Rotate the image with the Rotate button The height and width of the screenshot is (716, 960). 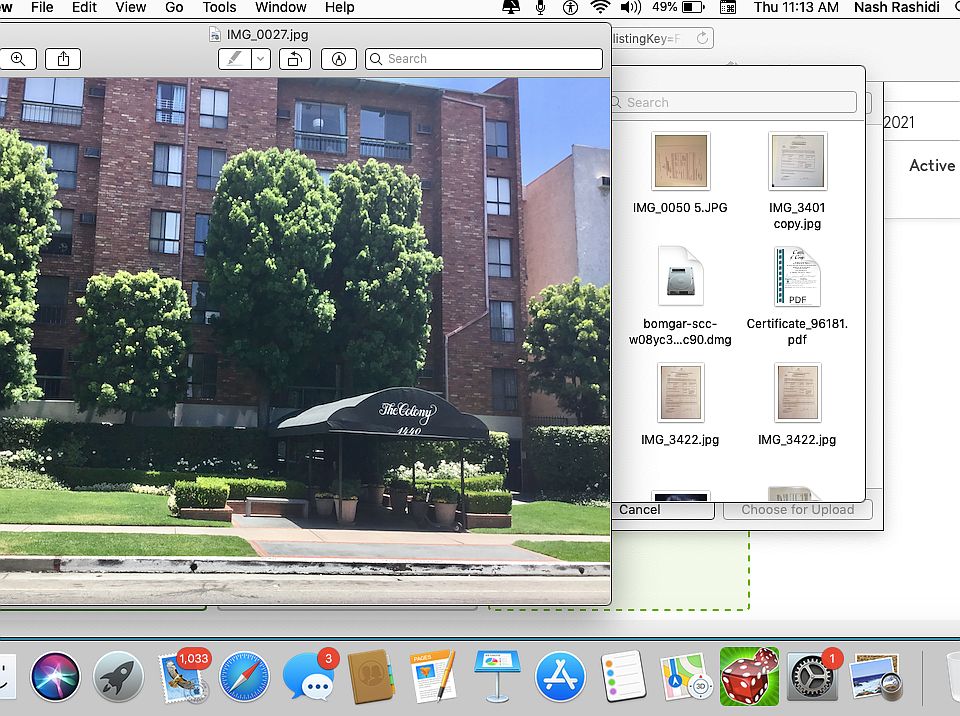(x=294, y=59)
